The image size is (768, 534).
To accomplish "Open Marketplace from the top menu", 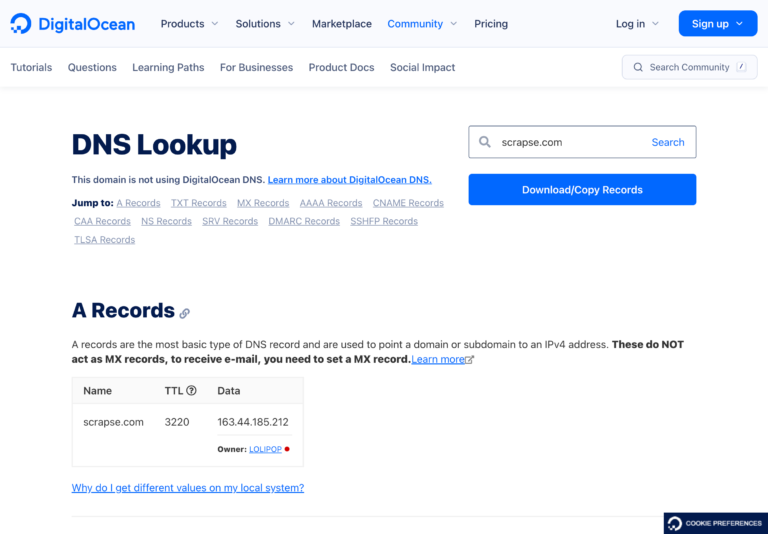I will pos(341,23).
